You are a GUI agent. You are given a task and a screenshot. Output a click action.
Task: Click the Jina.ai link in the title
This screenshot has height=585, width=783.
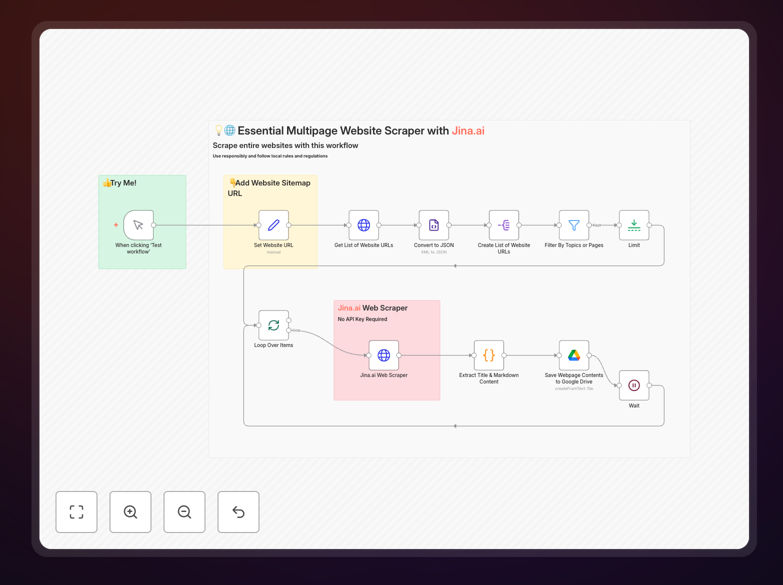point(468,131)
